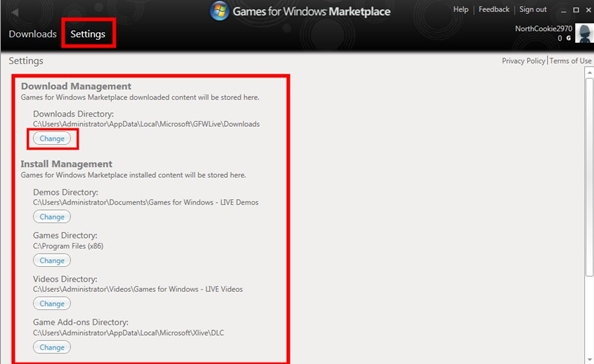Viewport: 594px width, 364px height.
Task: Click scrollbar up arrow
Action: point(589,72)
